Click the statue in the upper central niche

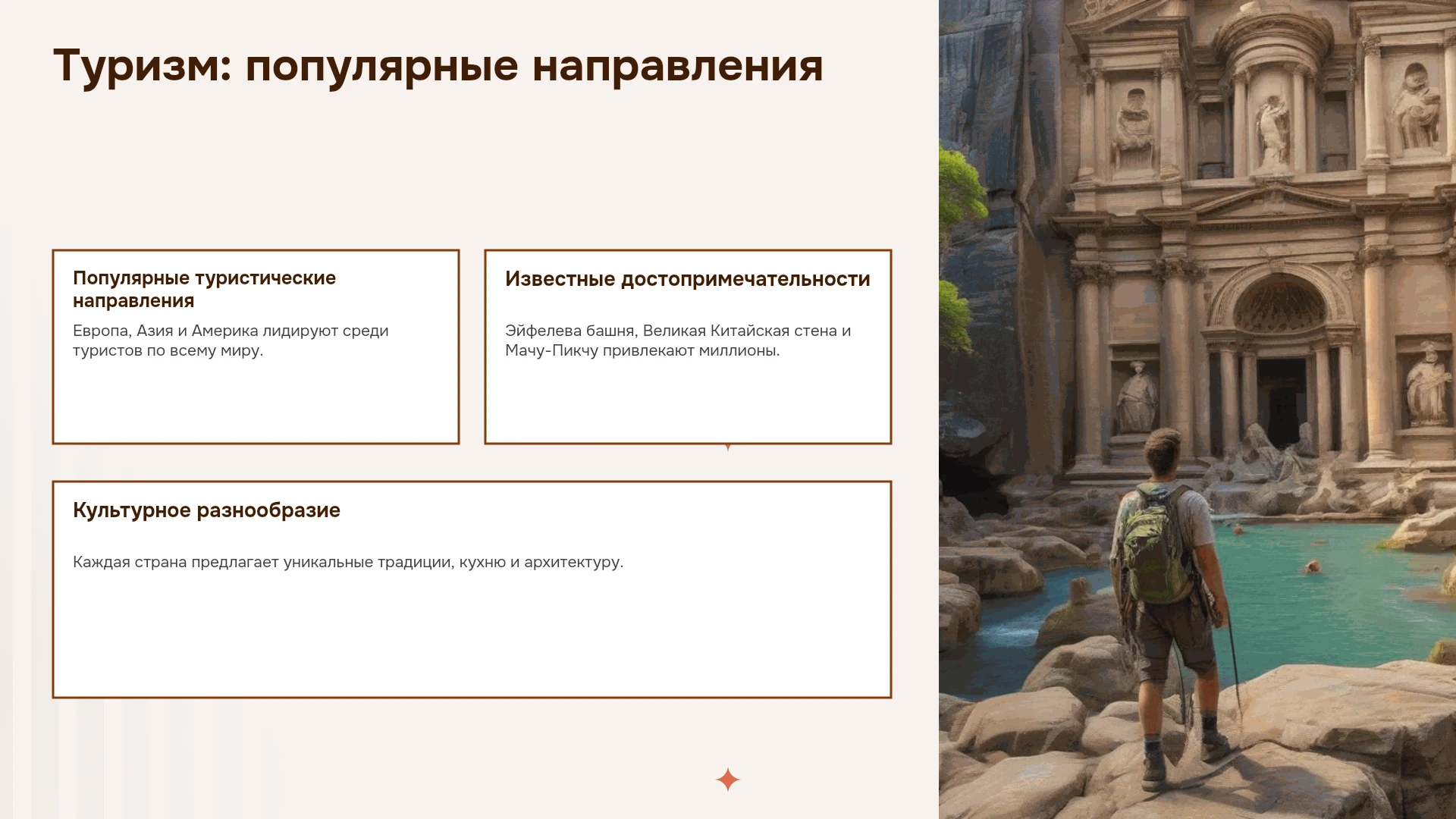click(x=1272, y=133)
